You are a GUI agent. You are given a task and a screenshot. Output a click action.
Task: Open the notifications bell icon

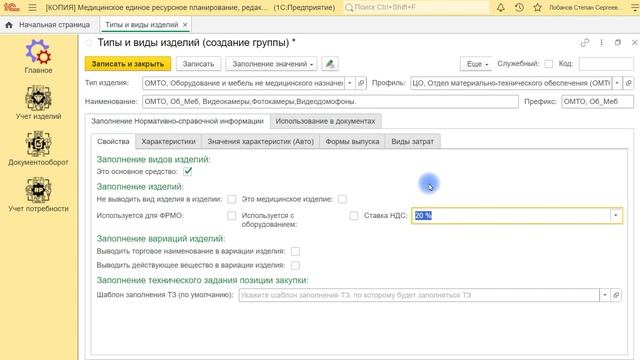tap(500, 7)
